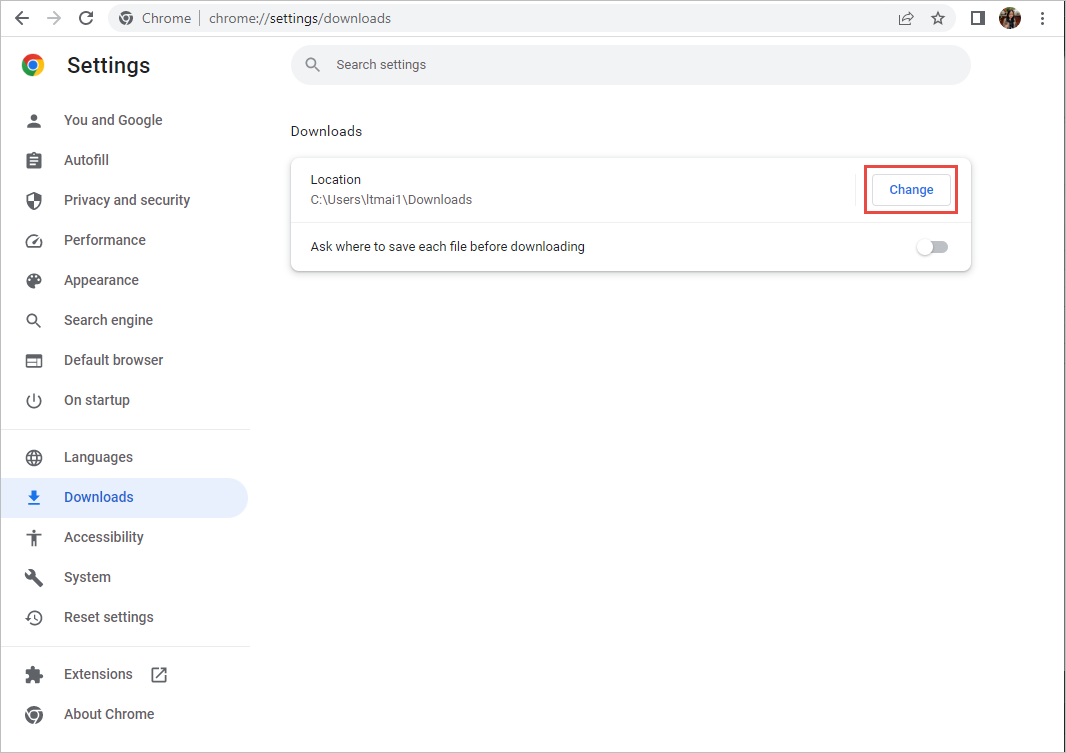Open the profile avatar menu
This screenshot has height=753, width=1066.
pos(1010,18)
